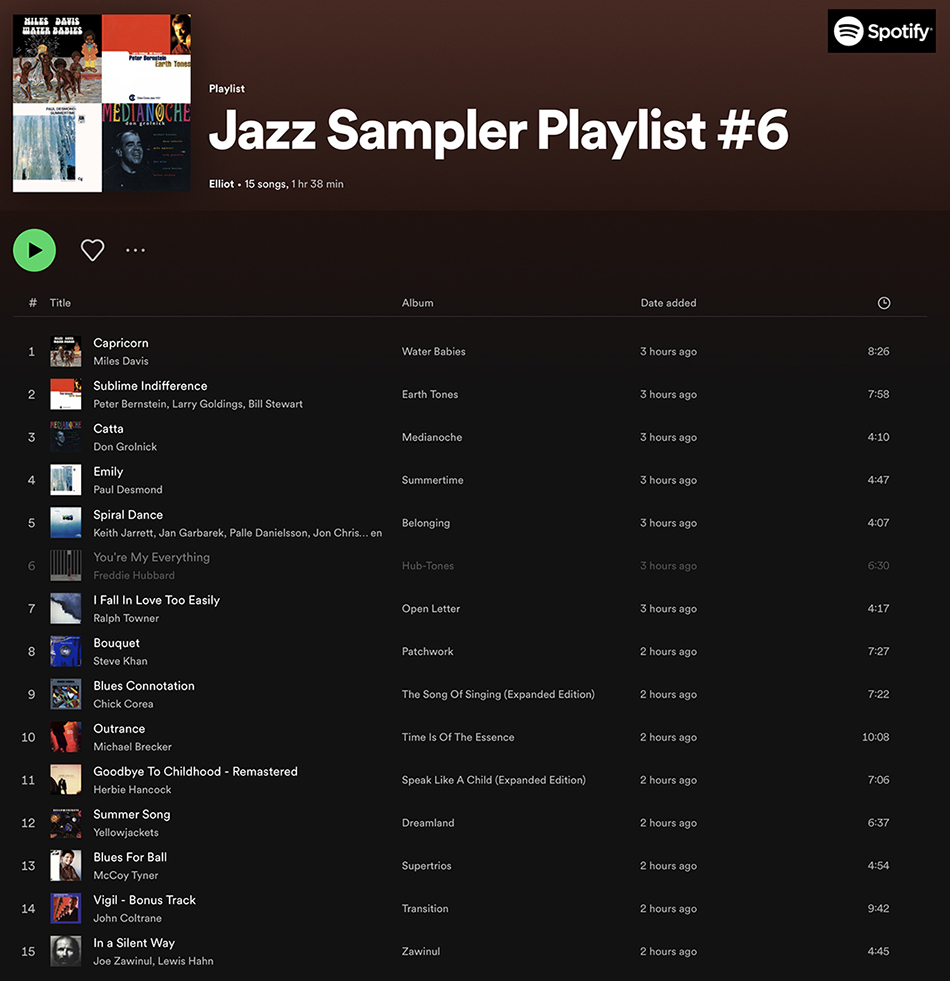The image size is (950, 981).
Task: Open the Patchwork album link
Action: 427,651
